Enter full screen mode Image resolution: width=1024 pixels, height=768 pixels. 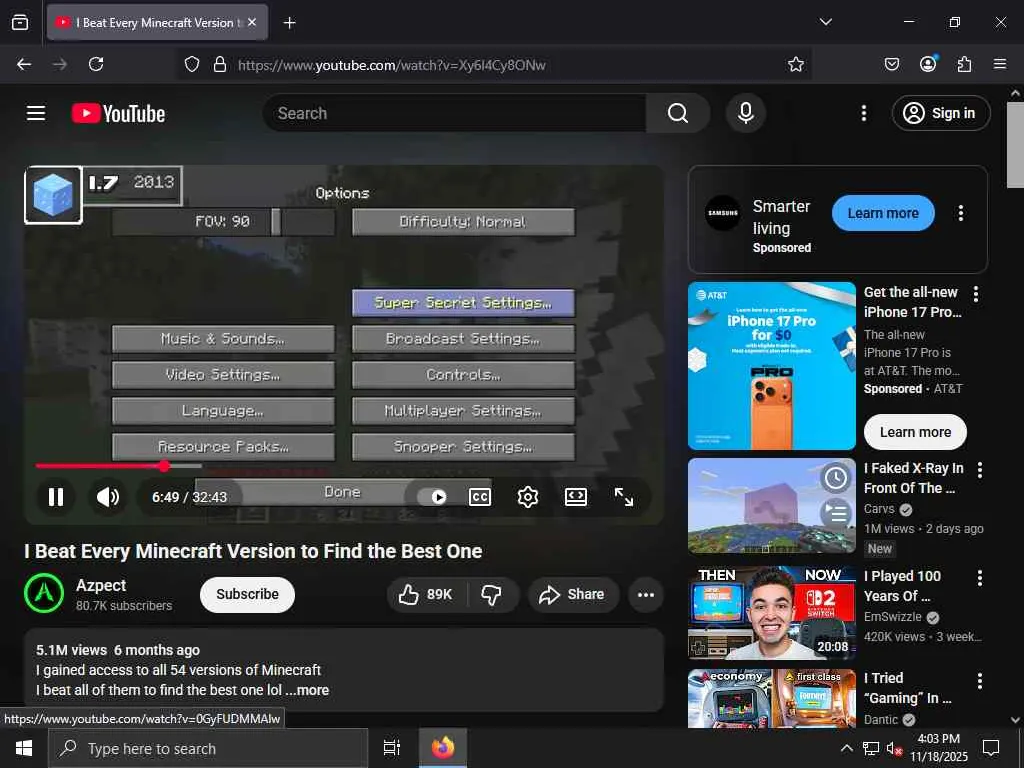point(624,498)
